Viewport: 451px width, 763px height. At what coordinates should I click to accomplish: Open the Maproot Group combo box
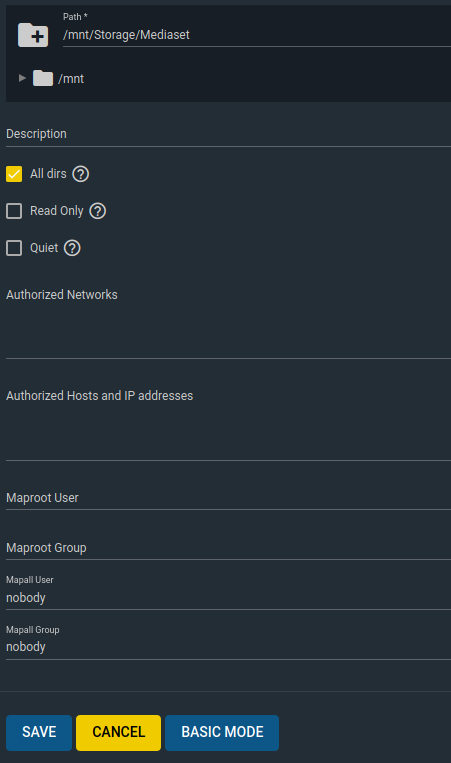[x=228, y=548]
